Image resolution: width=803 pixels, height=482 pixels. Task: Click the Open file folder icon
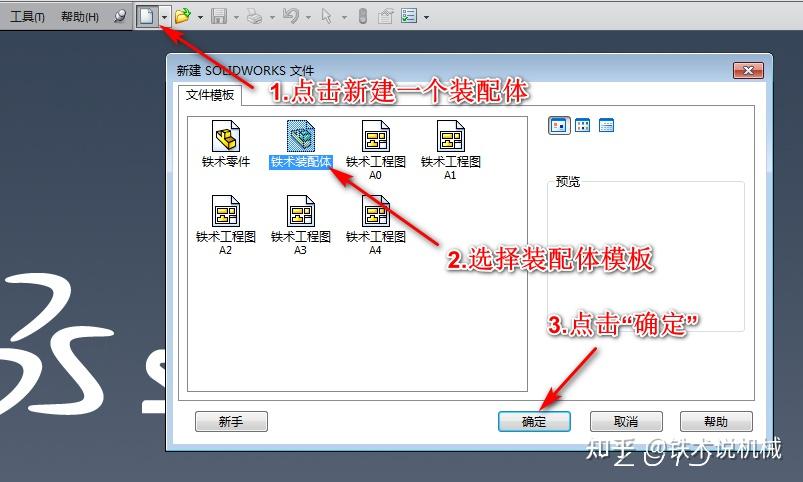click(182, 16)
